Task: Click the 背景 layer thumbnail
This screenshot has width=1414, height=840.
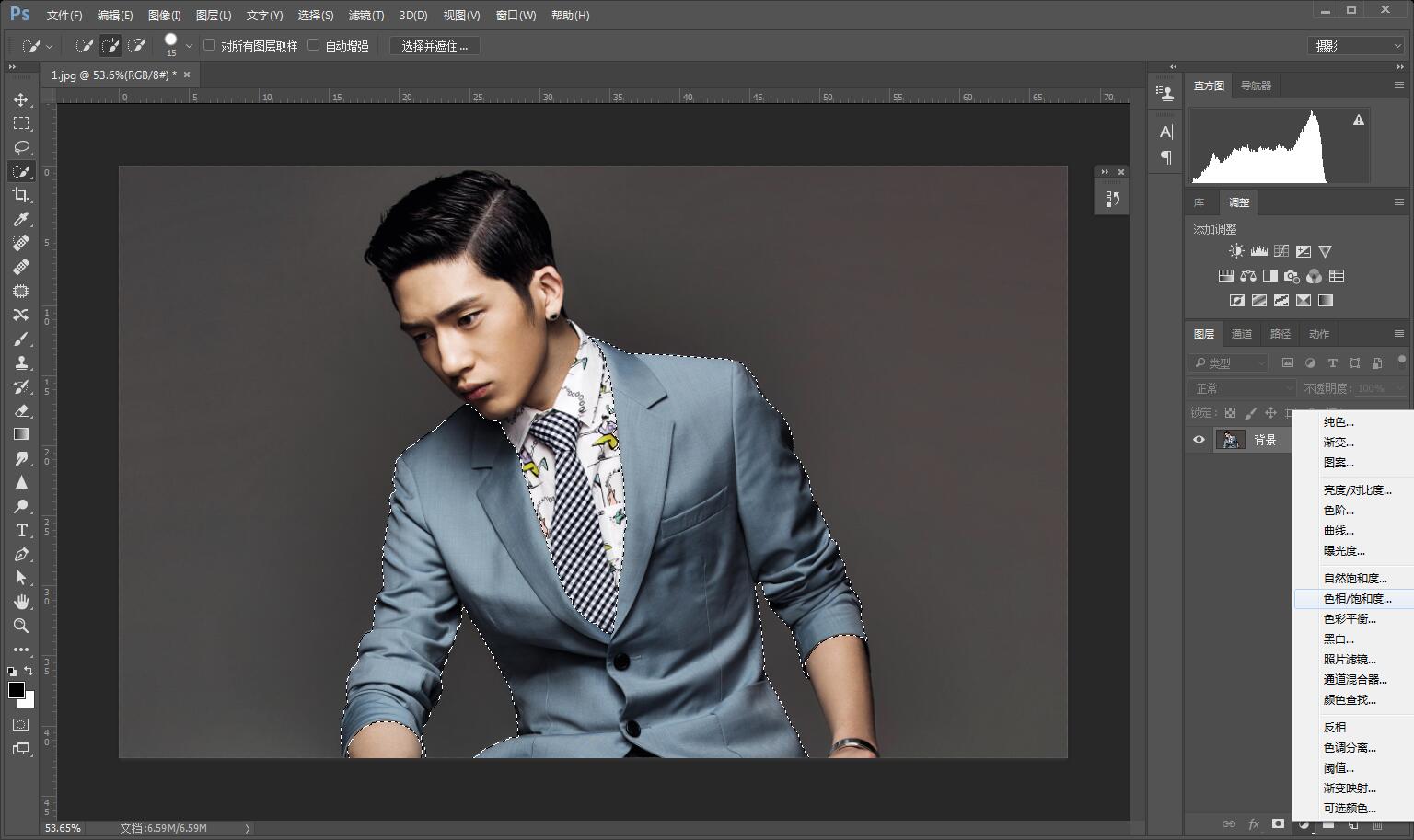Action: [1231, 440]
